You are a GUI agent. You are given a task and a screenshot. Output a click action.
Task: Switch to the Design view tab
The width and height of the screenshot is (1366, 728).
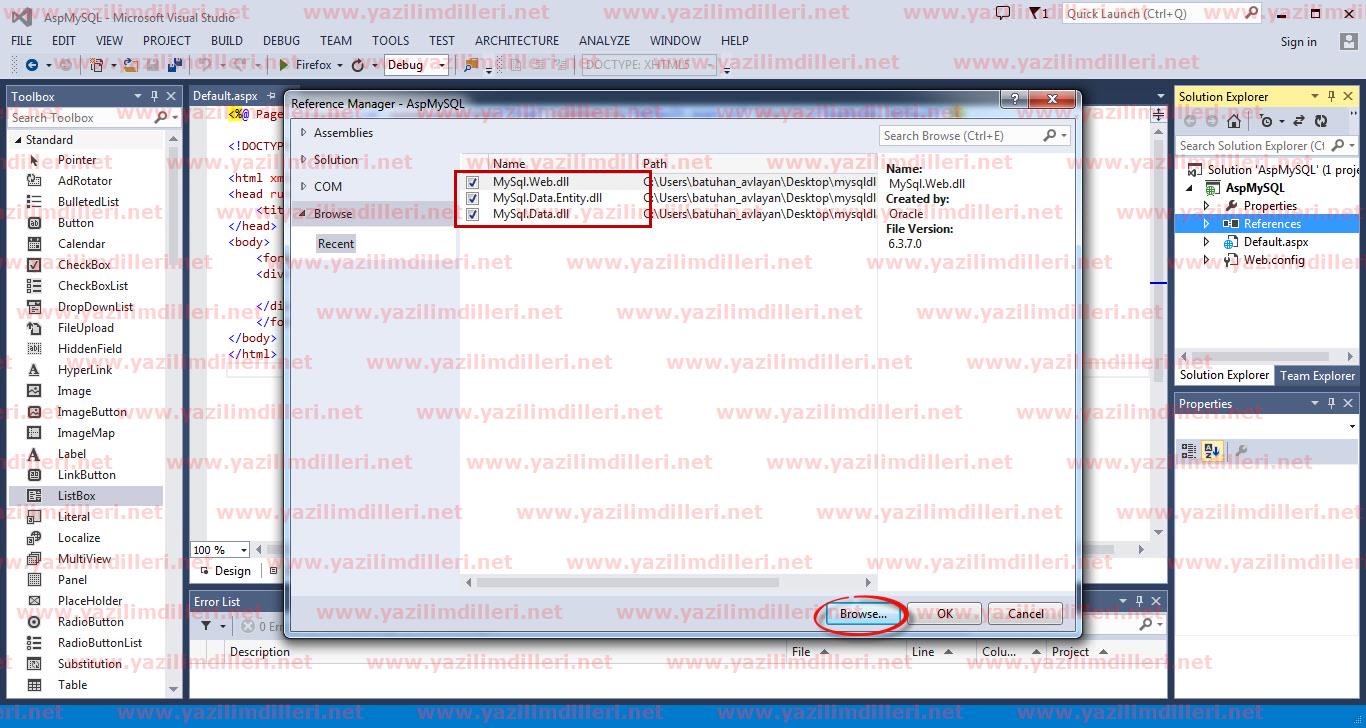pyautogui.click(x=225, y=571)
